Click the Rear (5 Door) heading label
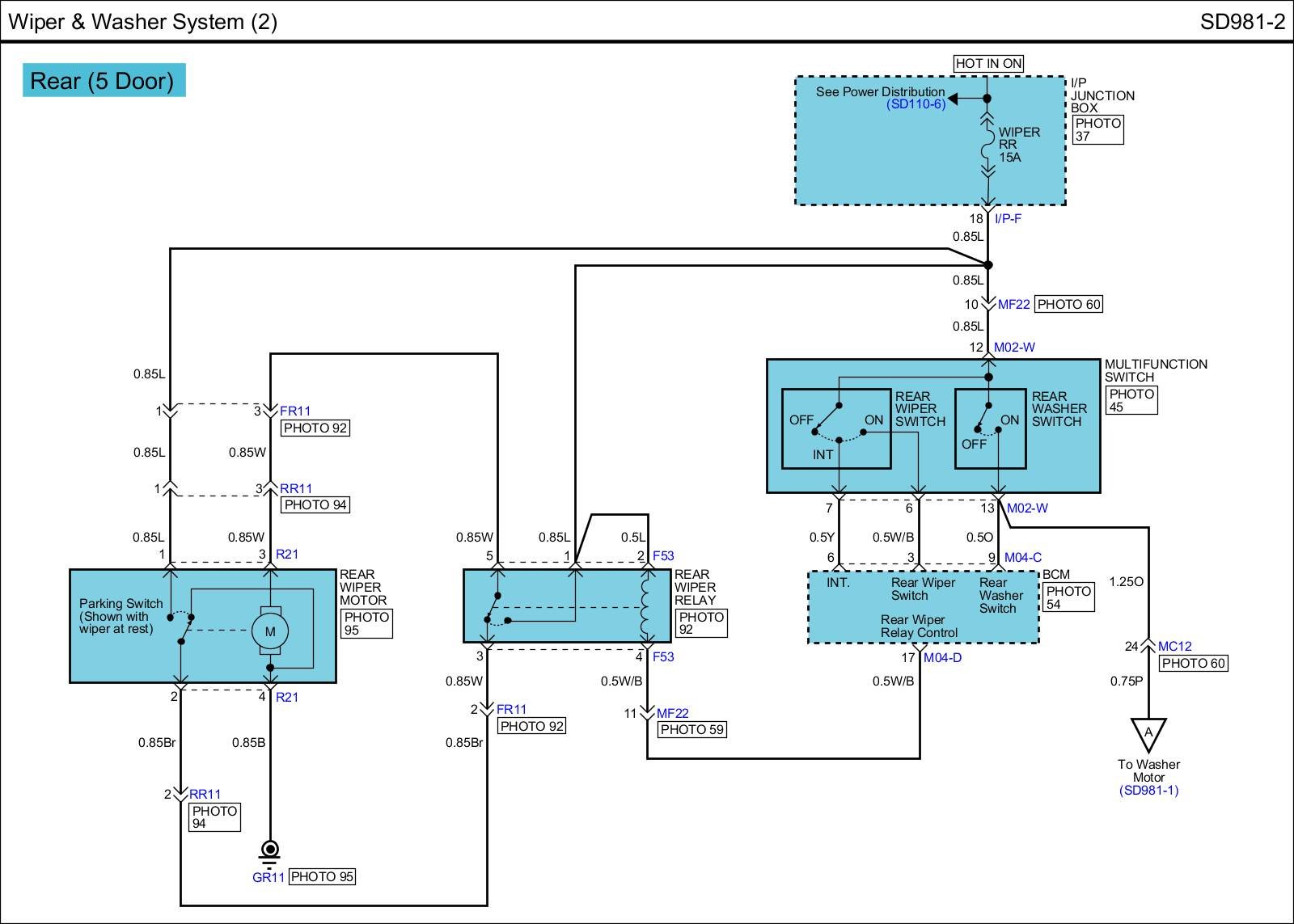 coord(103,81)
